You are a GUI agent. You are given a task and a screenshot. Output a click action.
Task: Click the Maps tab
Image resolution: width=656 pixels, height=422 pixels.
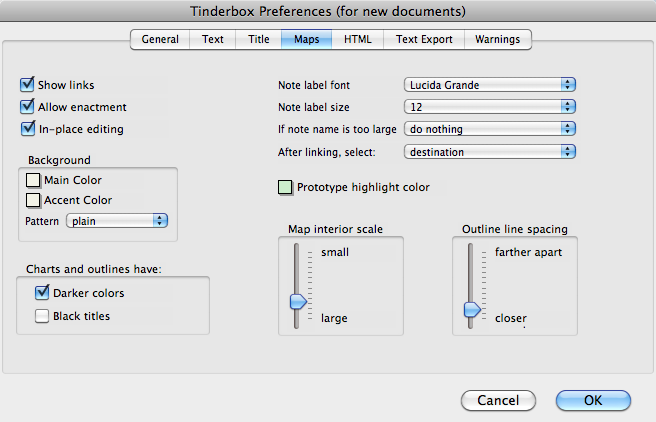point(307,39)
